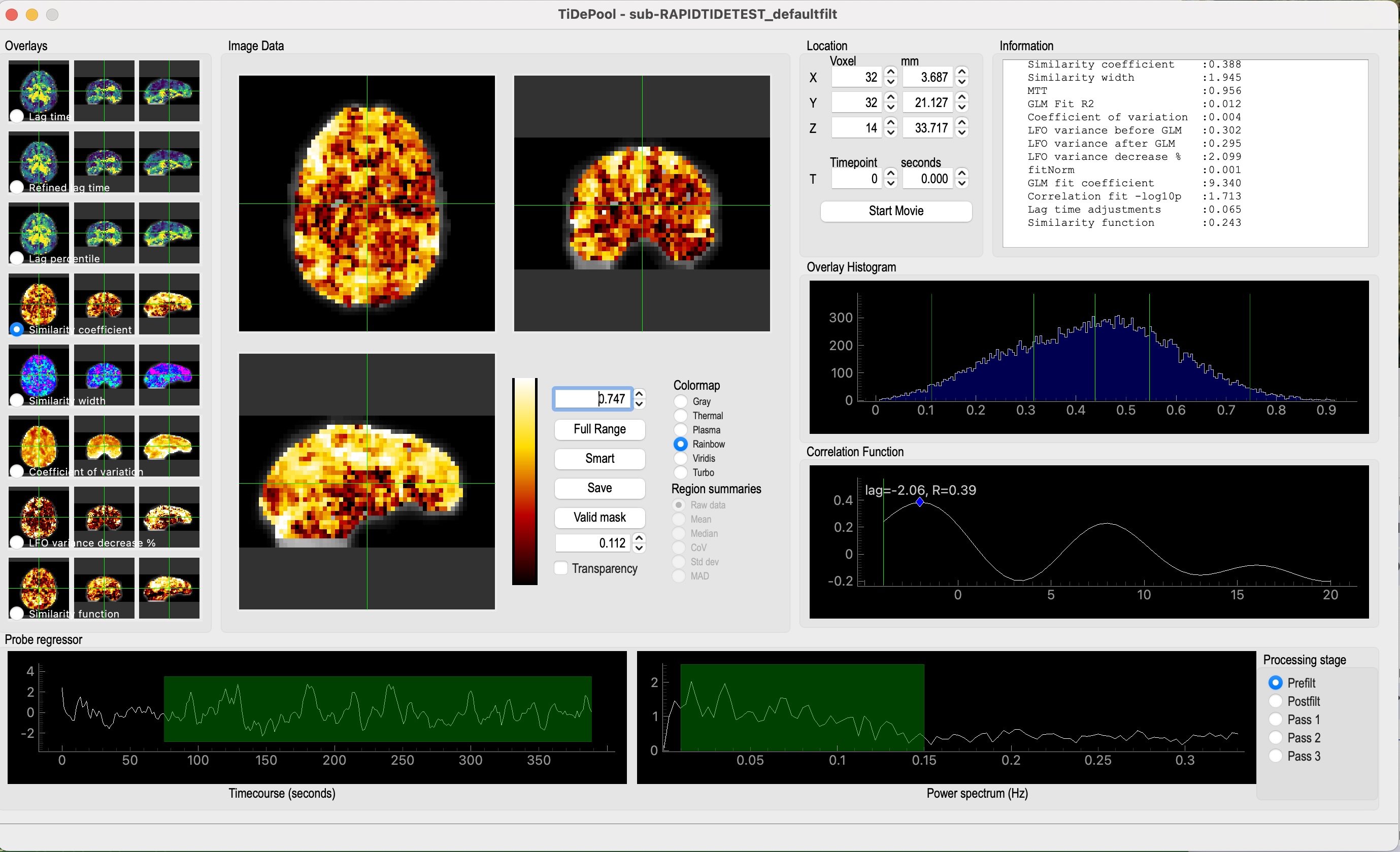Viewport: 1400px width, 852px height.
Task: Open the Lag time axial overlay thumbnail
Action: (x=39, y=91)
